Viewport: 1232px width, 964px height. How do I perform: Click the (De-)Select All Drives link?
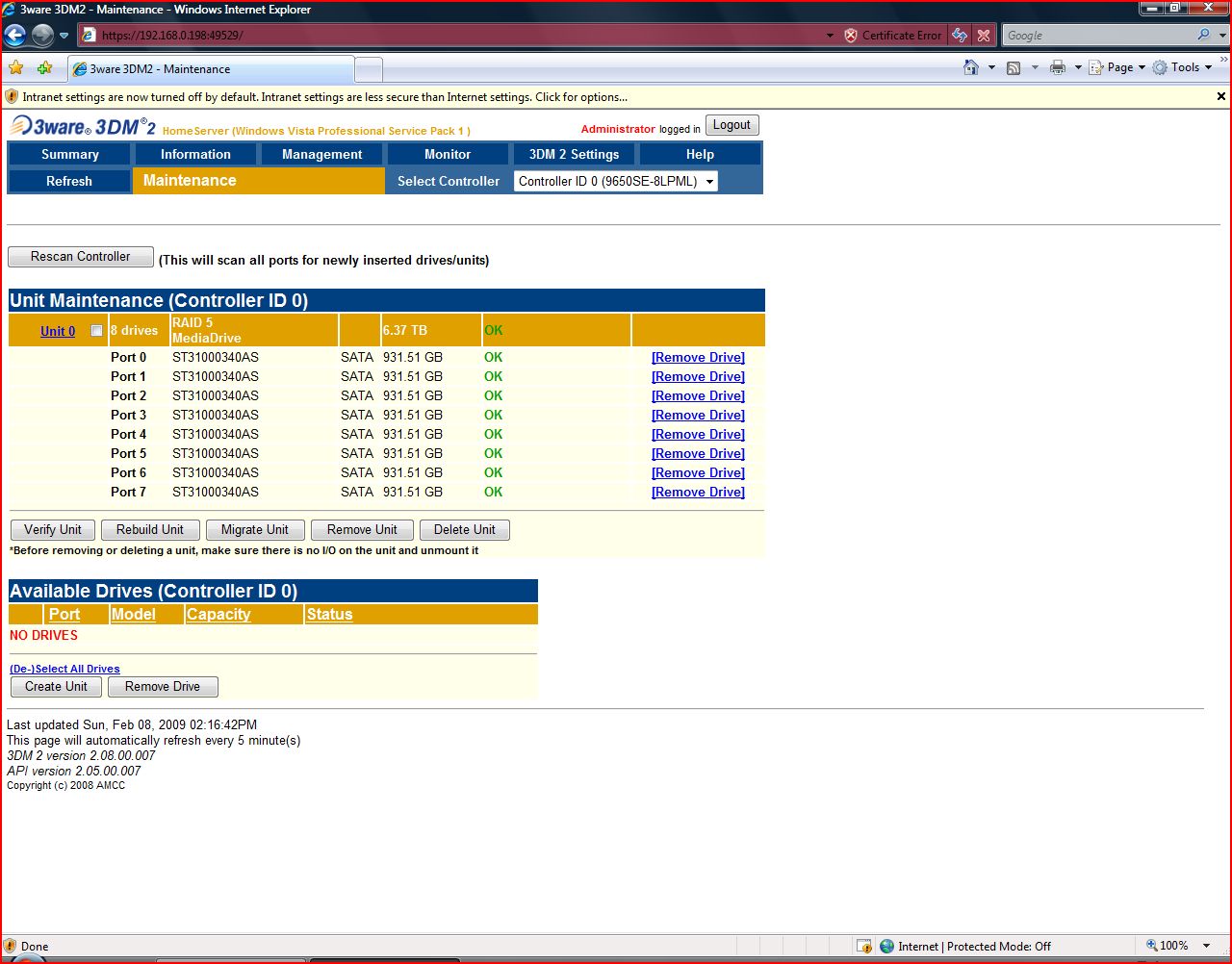tap(64, 669)
